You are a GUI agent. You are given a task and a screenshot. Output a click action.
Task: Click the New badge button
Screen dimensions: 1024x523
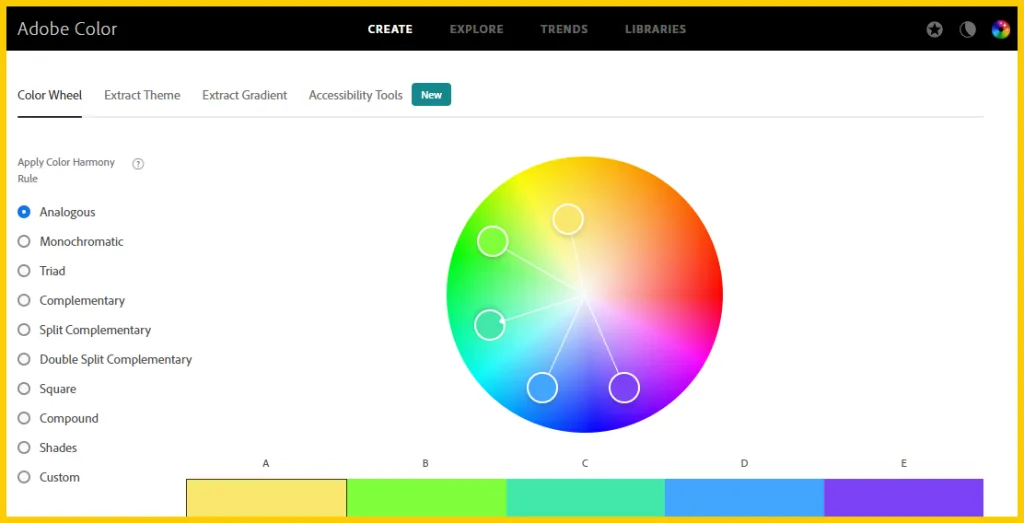431,95
